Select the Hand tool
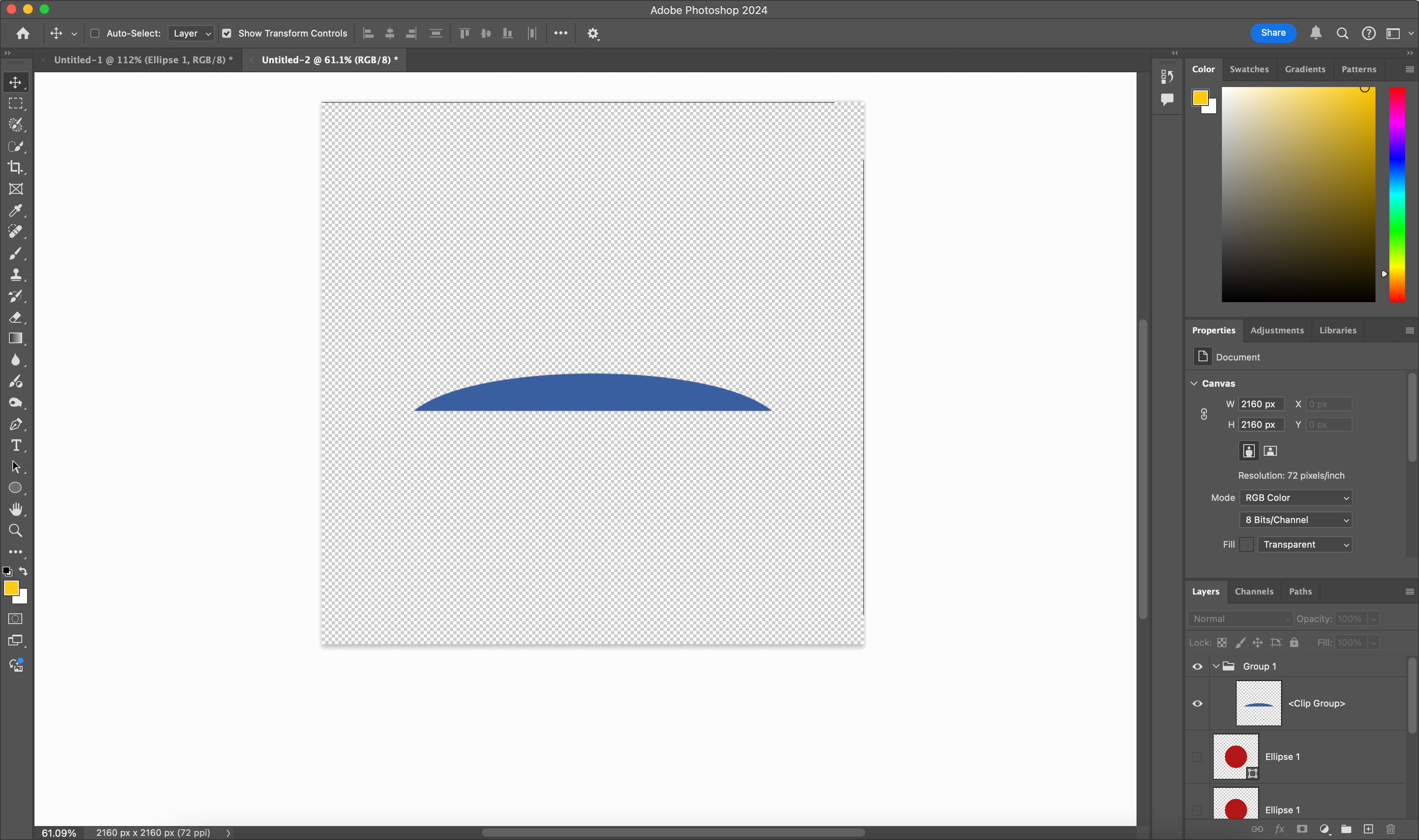 coord(15,510)
